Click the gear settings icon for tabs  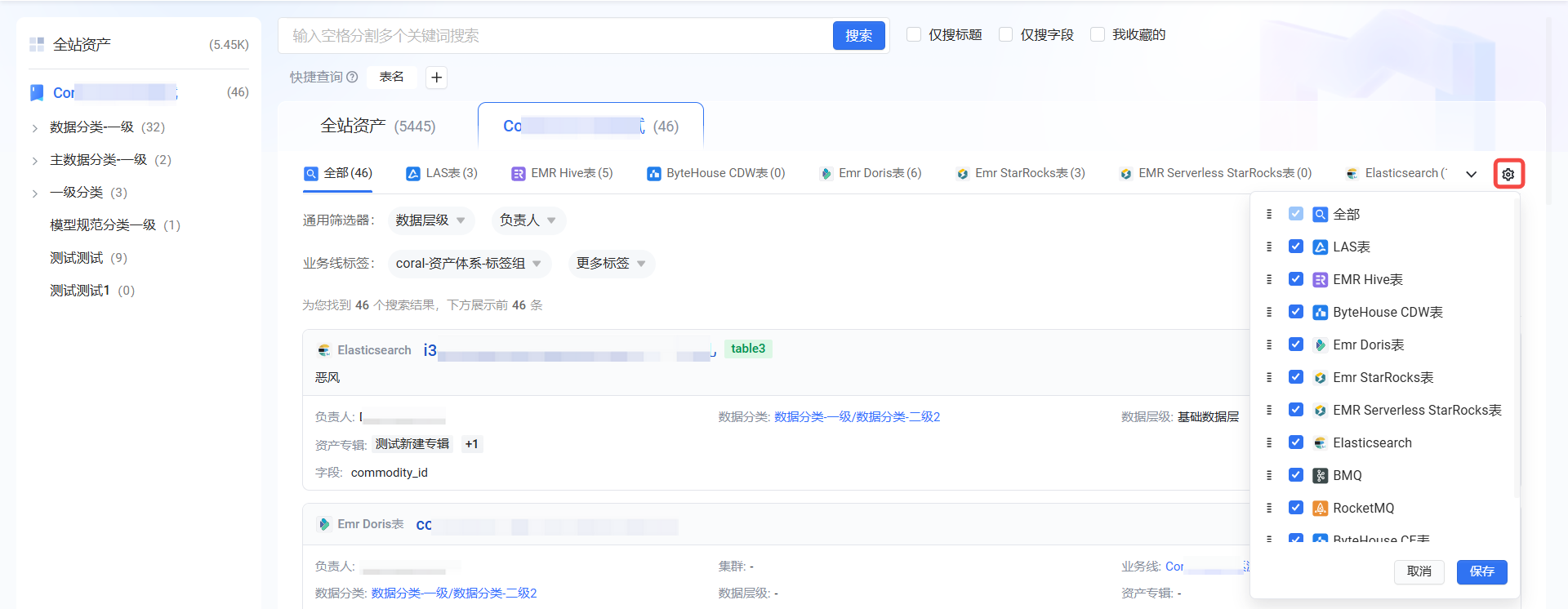click(x=1508, y=174)
